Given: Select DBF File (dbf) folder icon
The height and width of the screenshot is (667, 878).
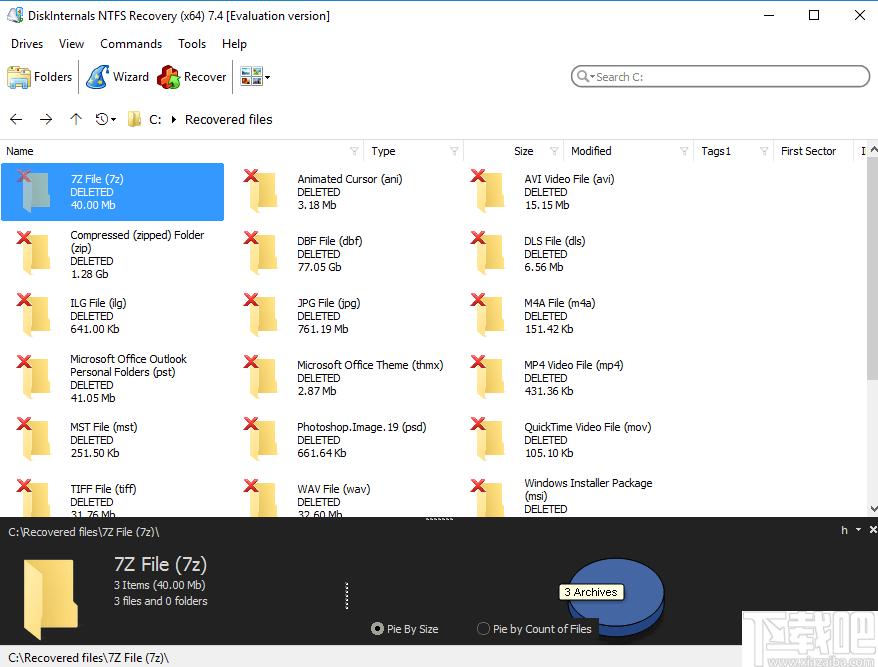Looking at the screenshot, I should point(261,253).
